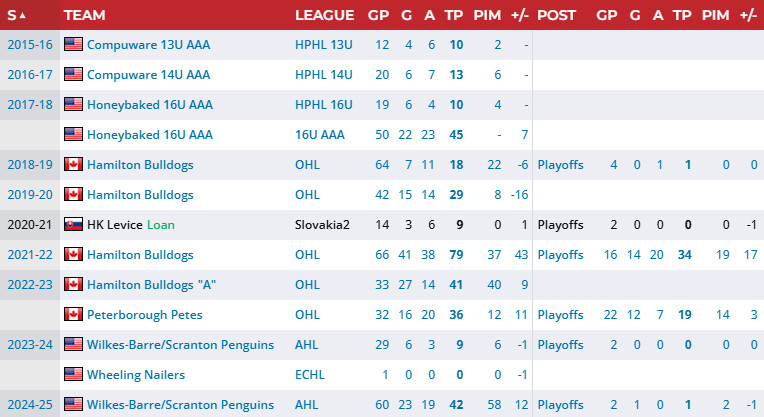Click the HPHL 13U league link
The height and width of the screenshot is (417, 764).
click(x=324, y=45)
